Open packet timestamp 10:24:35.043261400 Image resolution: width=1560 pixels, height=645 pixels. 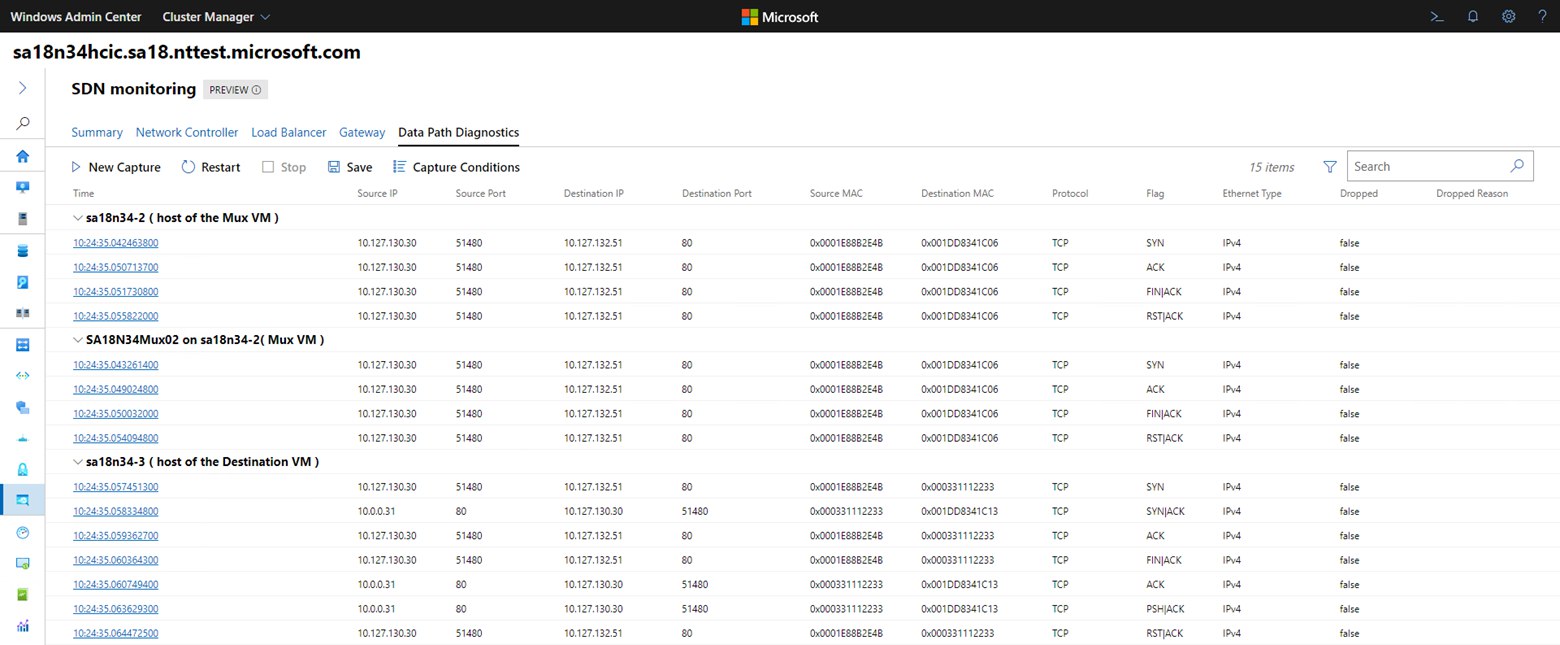[x=116, y=365]
